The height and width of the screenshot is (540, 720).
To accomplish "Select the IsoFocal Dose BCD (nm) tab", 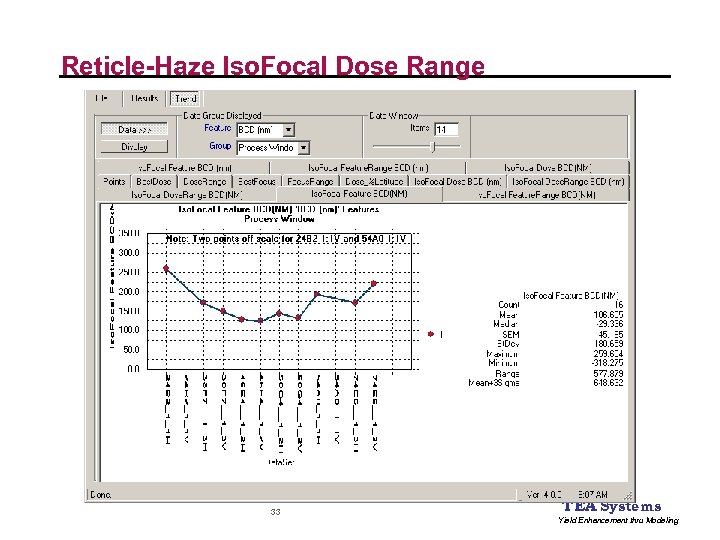I will (x=458, y=181).
